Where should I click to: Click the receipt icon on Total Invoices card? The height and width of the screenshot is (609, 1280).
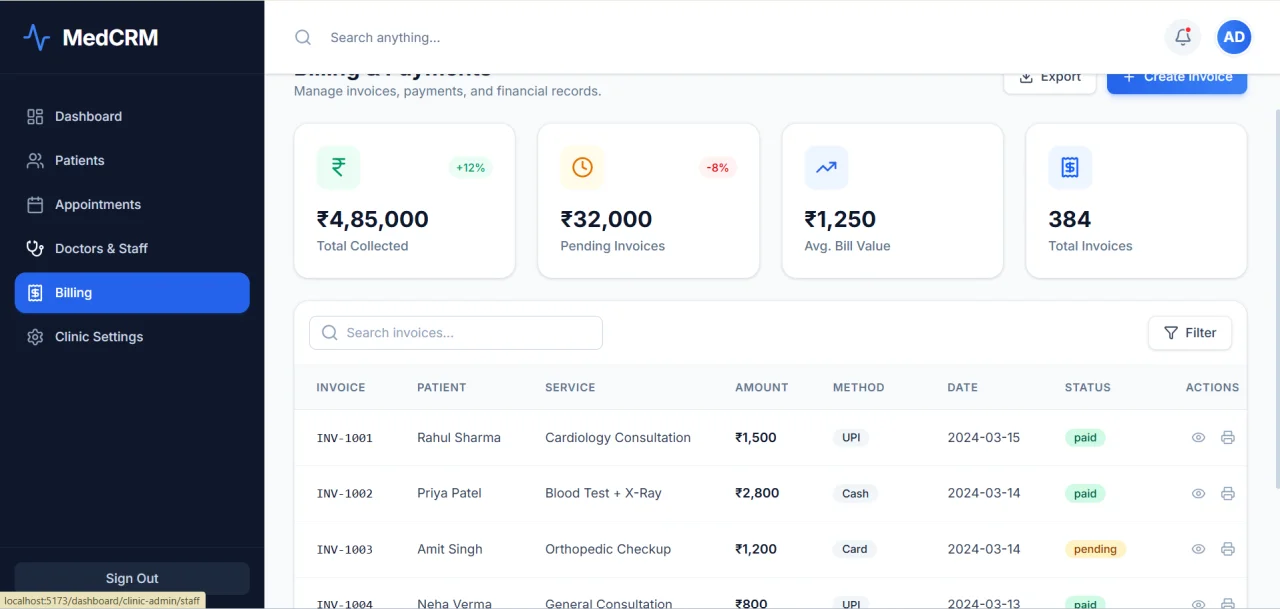tap(1070, 167)
